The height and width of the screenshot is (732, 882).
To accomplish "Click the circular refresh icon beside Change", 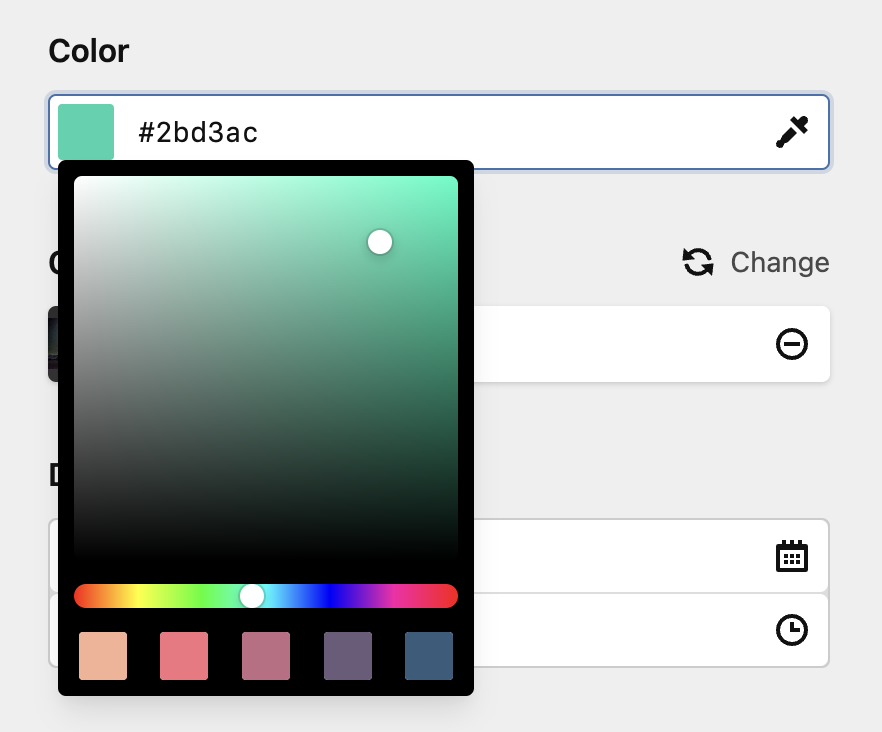I will [x=696, y=262].
